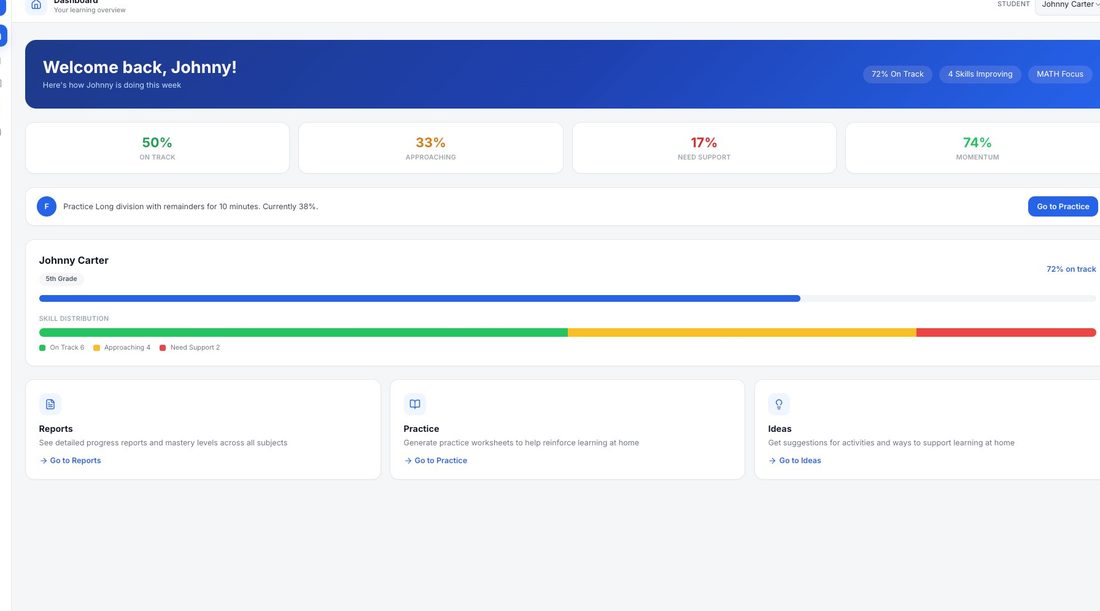
Task: Click the MATH Focus pill
Action: (x=1059, y=74)
